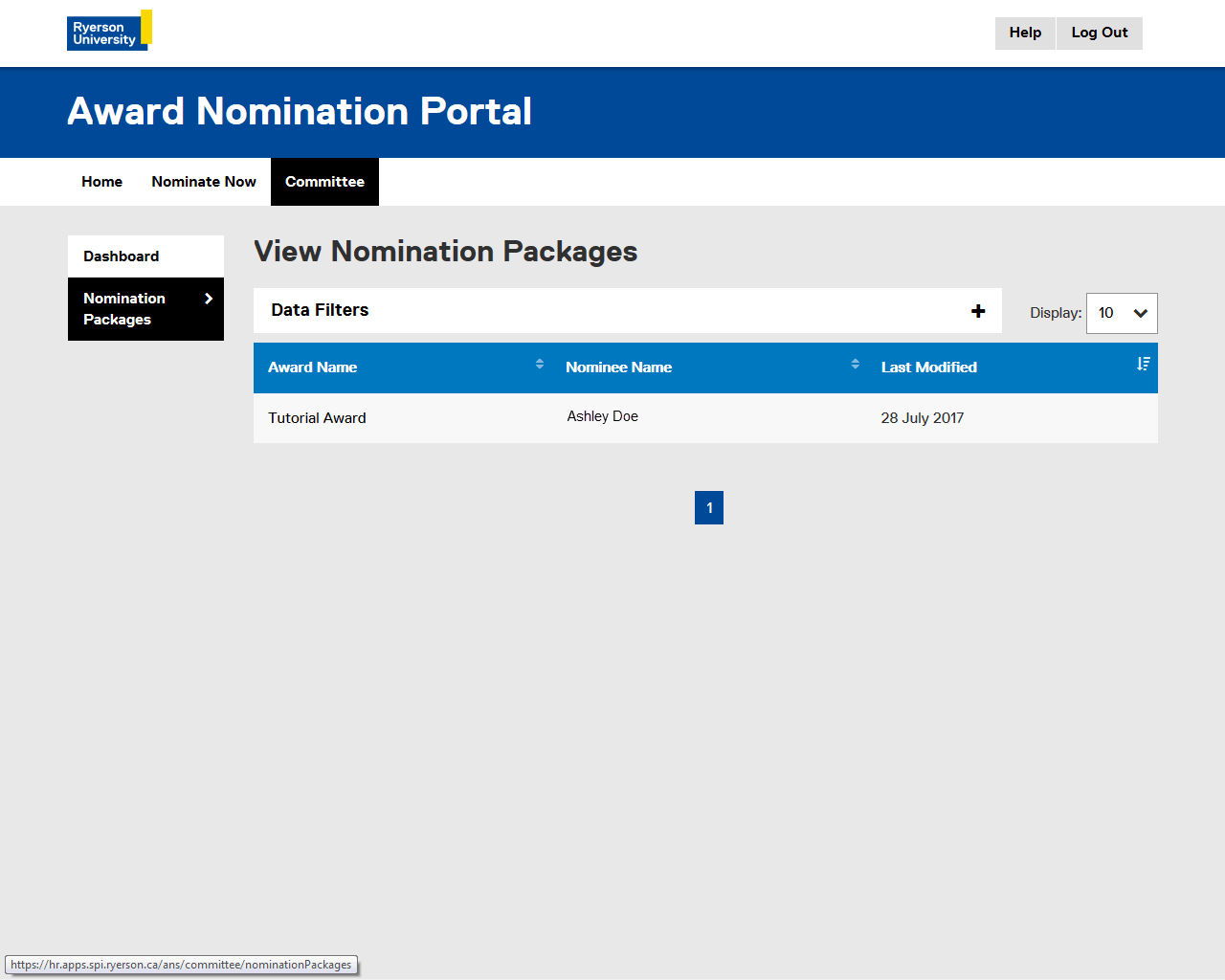
Task: Expand the Data Filters panel title
Action: (x=320, y=310)
